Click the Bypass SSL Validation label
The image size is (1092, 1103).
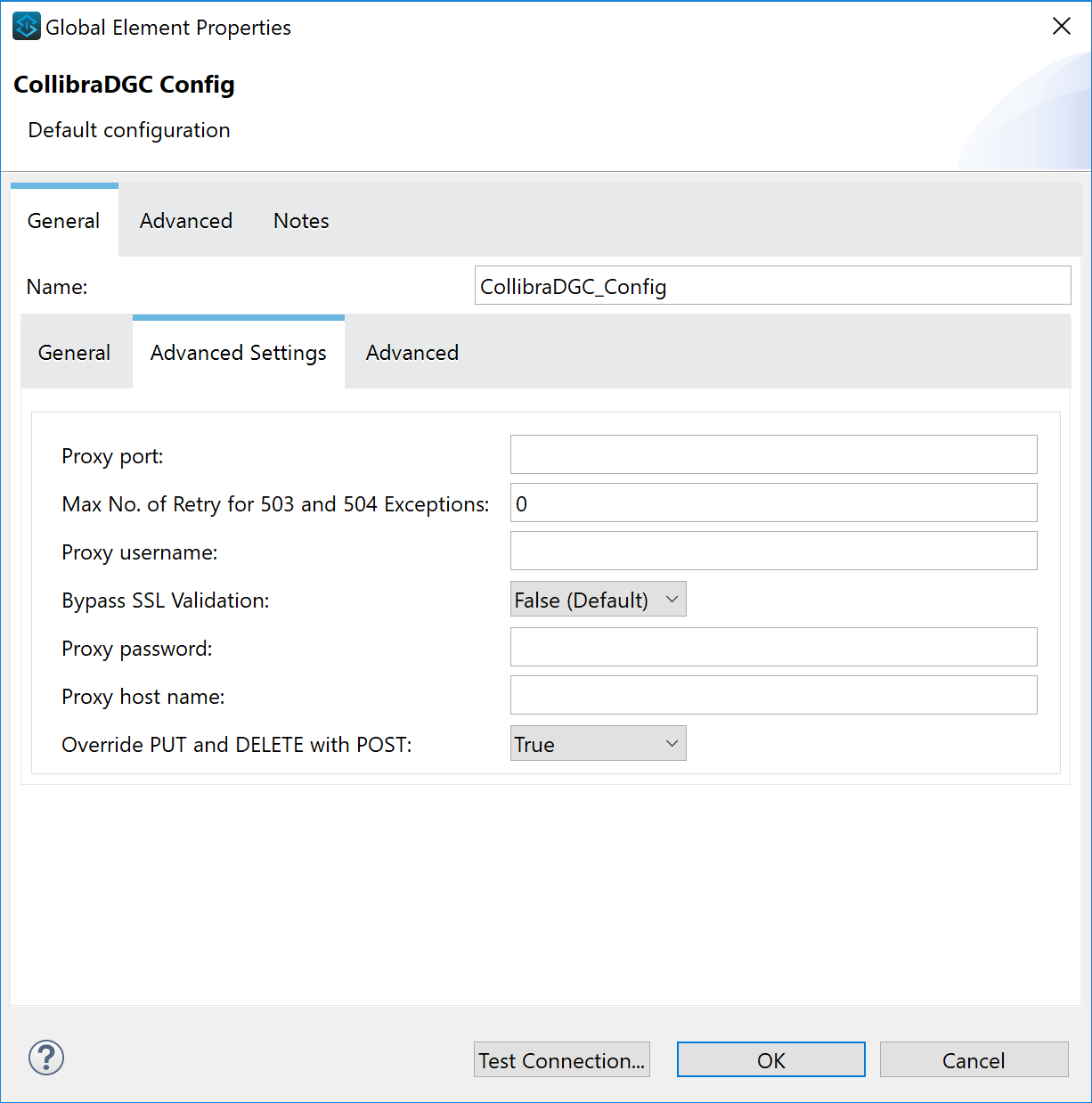tap(166, 601)
